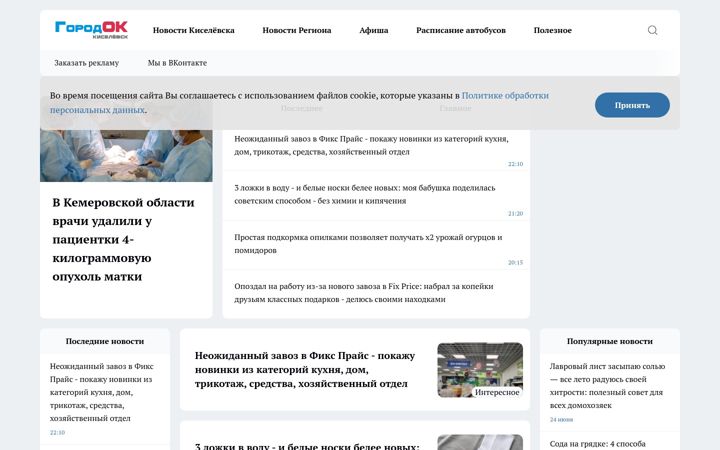Open bold card headline Неожиданный завоз в Фикс Прайс
Image resolution: width=720 pixels, height=450 pixels.
304,370
